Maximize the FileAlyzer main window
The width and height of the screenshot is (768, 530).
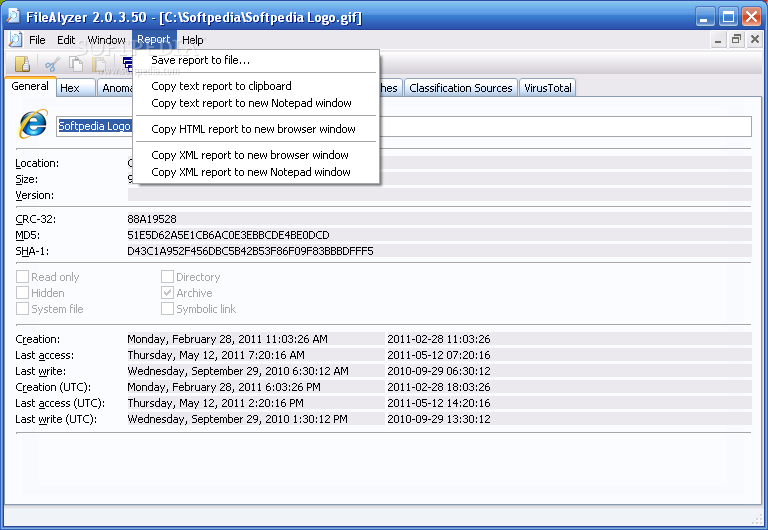[x=728, y=17]
